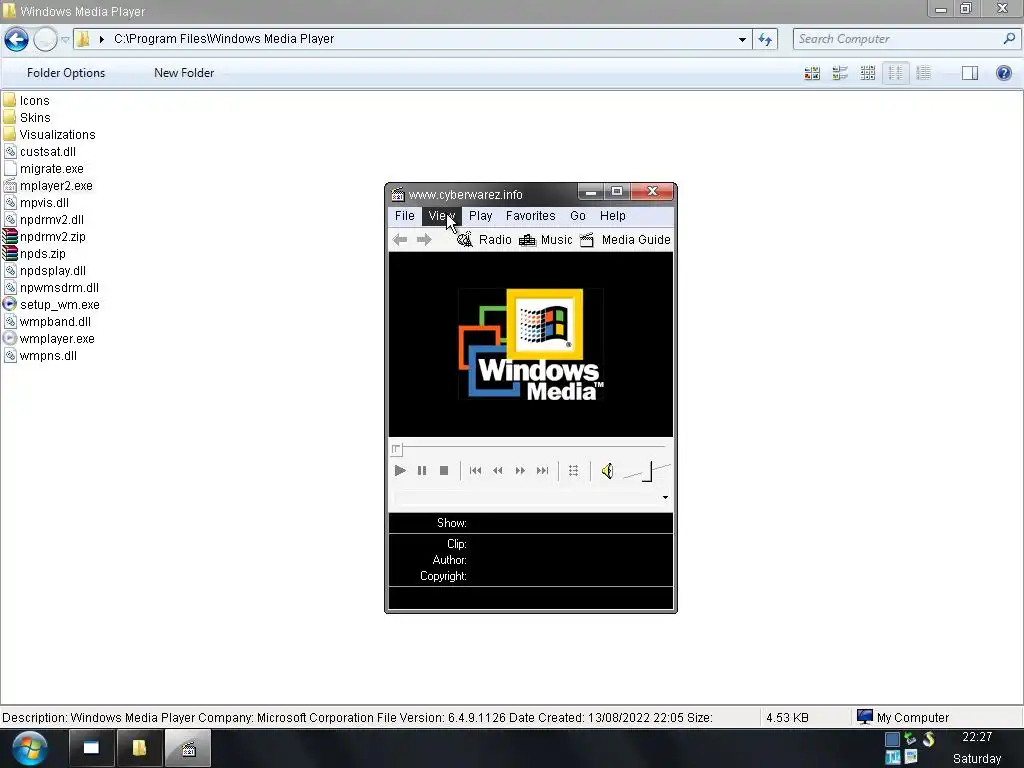
Task: Open the Play menu
Action: click(x=481, y=216)
